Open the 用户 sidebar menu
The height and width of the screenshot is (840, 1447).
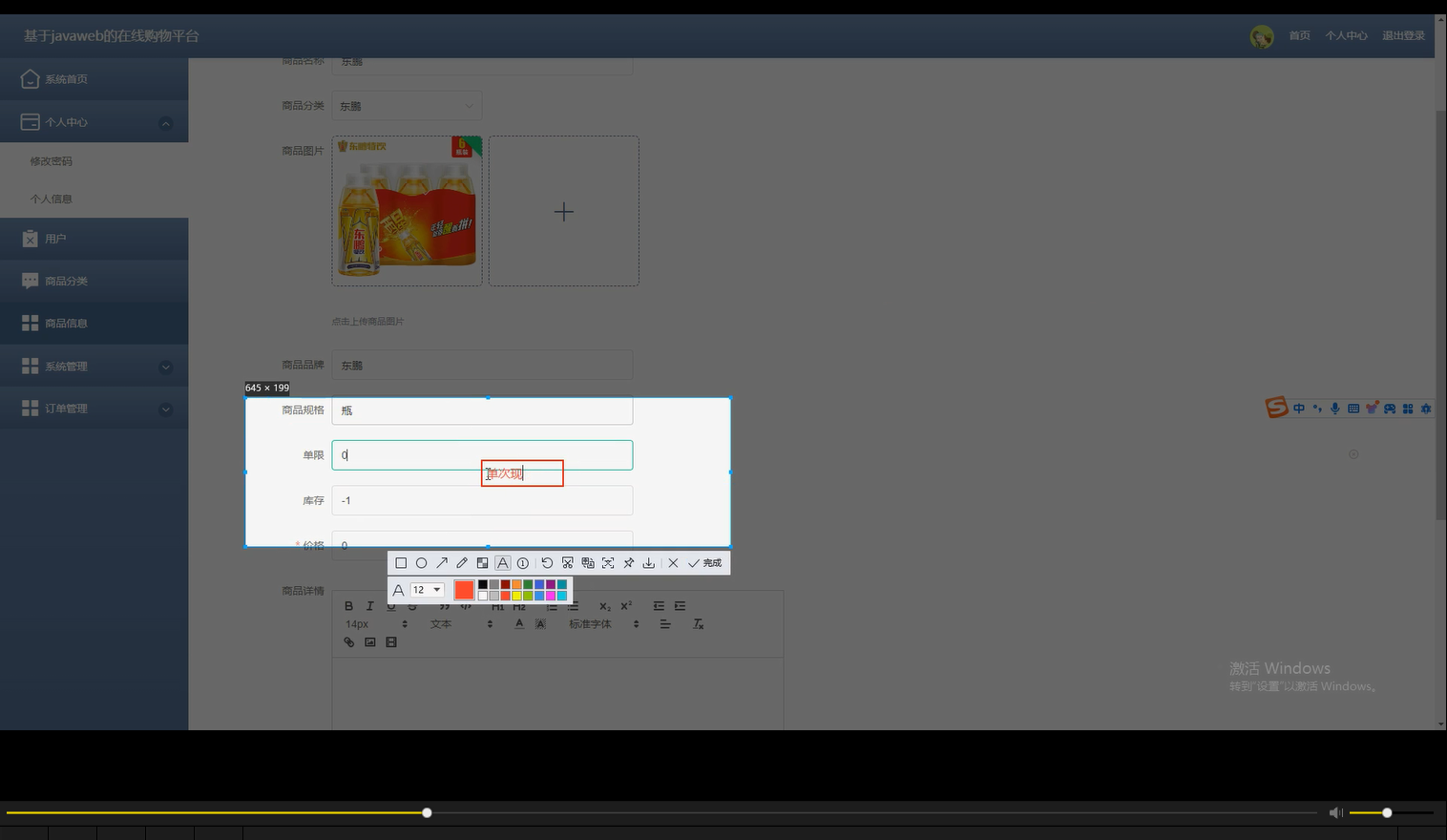[x=94, y=239]
